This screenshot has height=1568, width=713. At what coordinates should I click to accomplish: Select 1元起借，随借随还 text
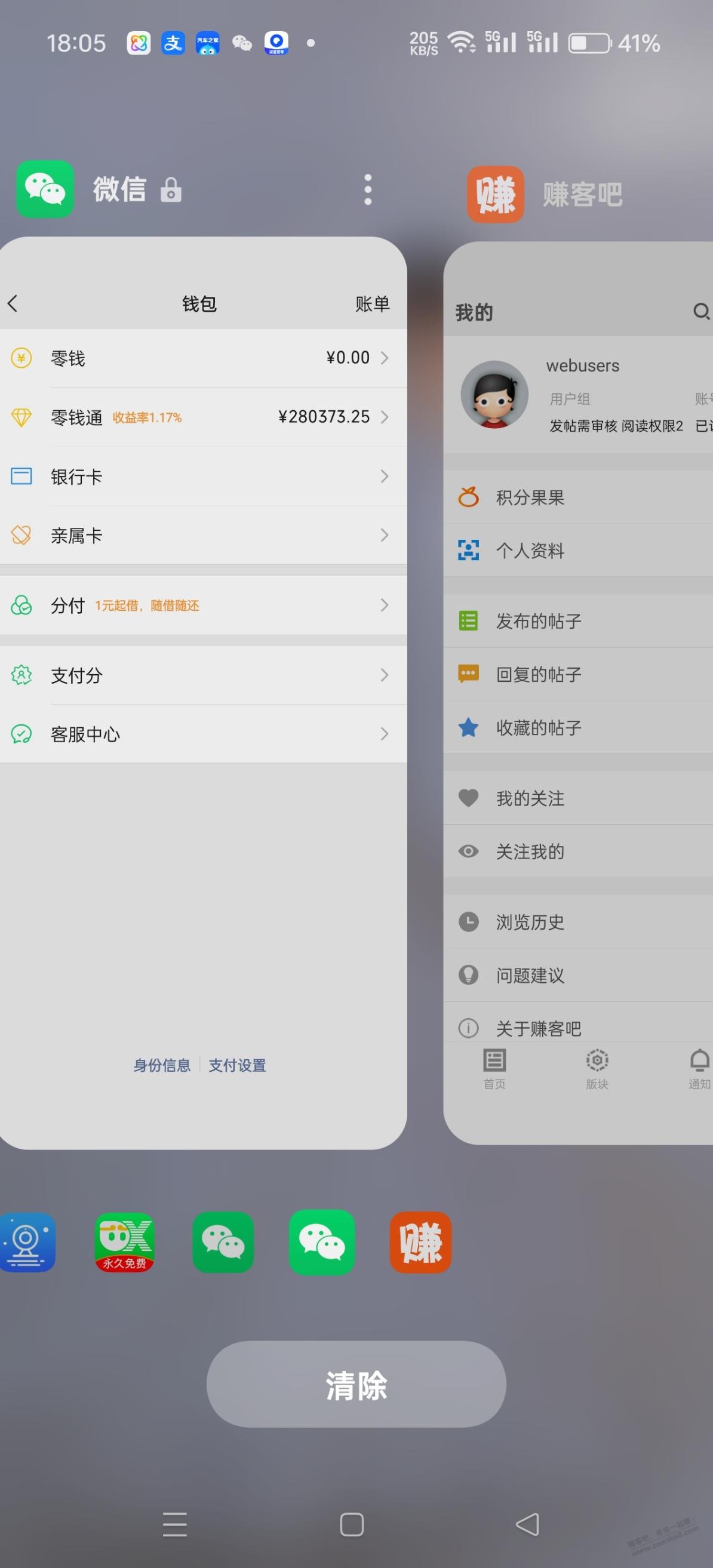pyautogui.click(x=147, y=605)
